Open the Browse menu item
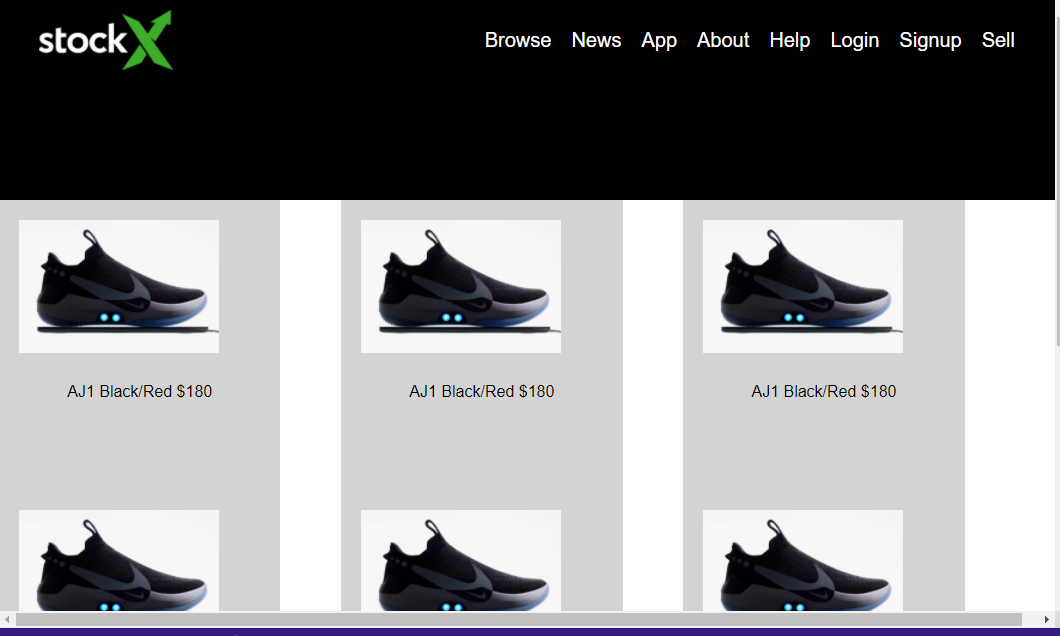This screenshot has width=1060, height=636. tap(518, 40)
